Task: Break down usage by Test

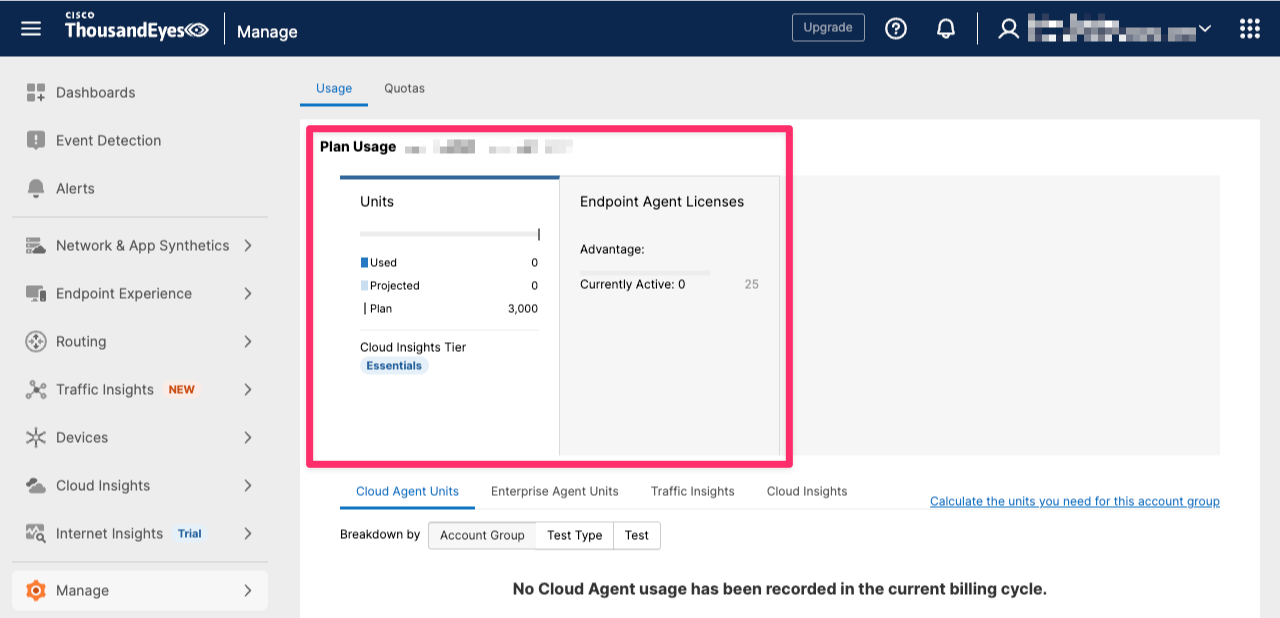Action: pos(637,535)
